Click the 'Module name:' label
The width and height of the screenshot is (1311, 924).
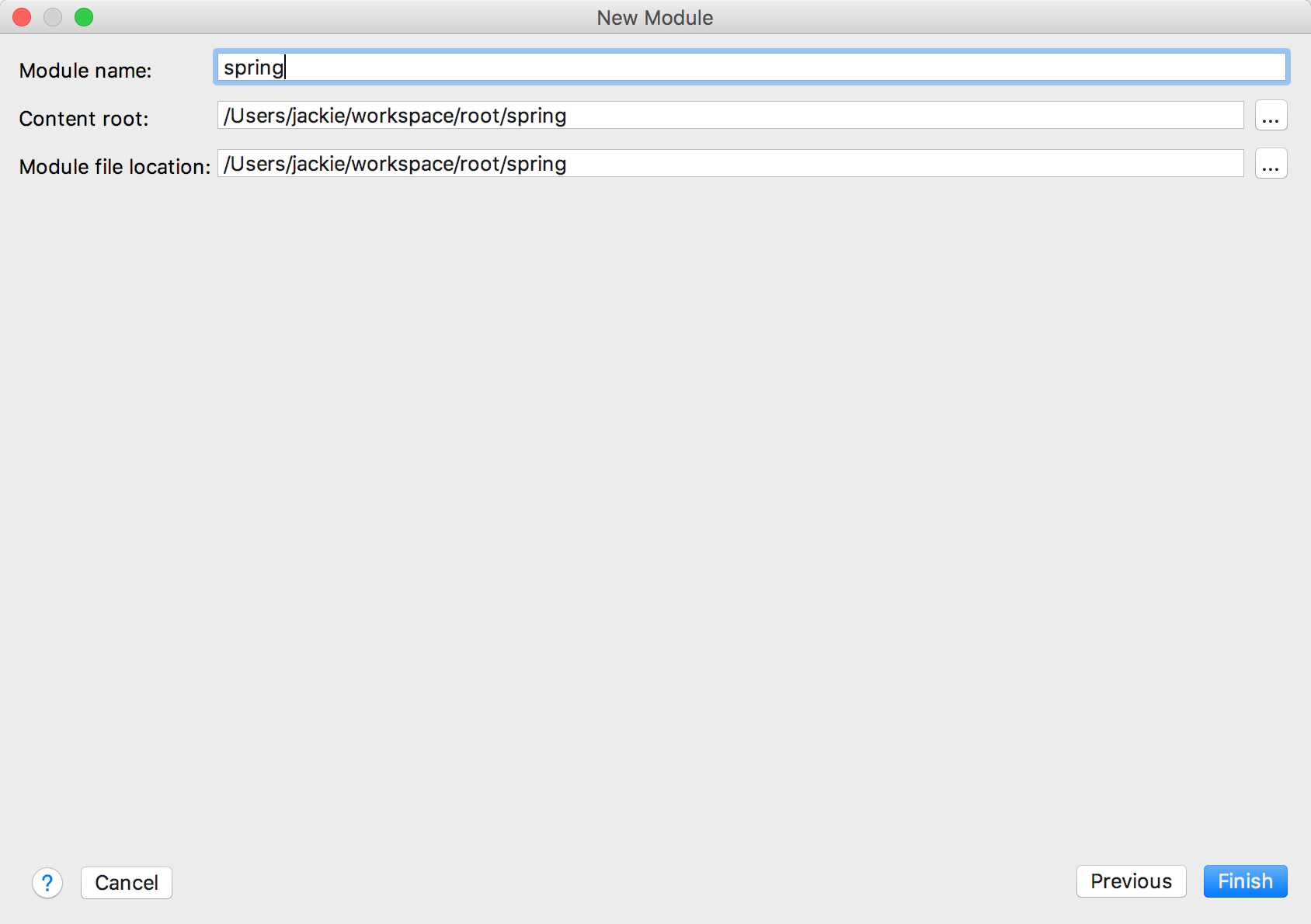(x=85, y=71)
